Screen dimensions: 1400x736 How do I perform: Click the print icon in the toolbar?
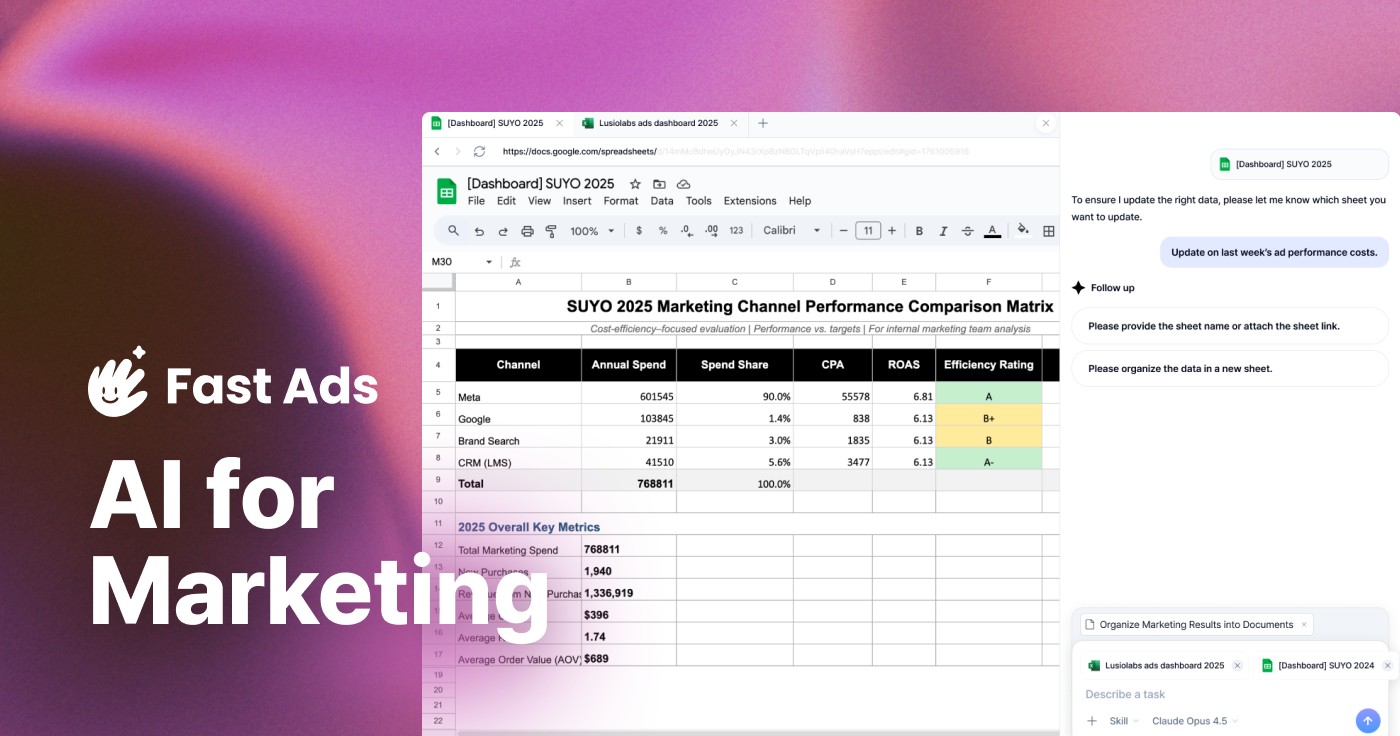[527, 231]
